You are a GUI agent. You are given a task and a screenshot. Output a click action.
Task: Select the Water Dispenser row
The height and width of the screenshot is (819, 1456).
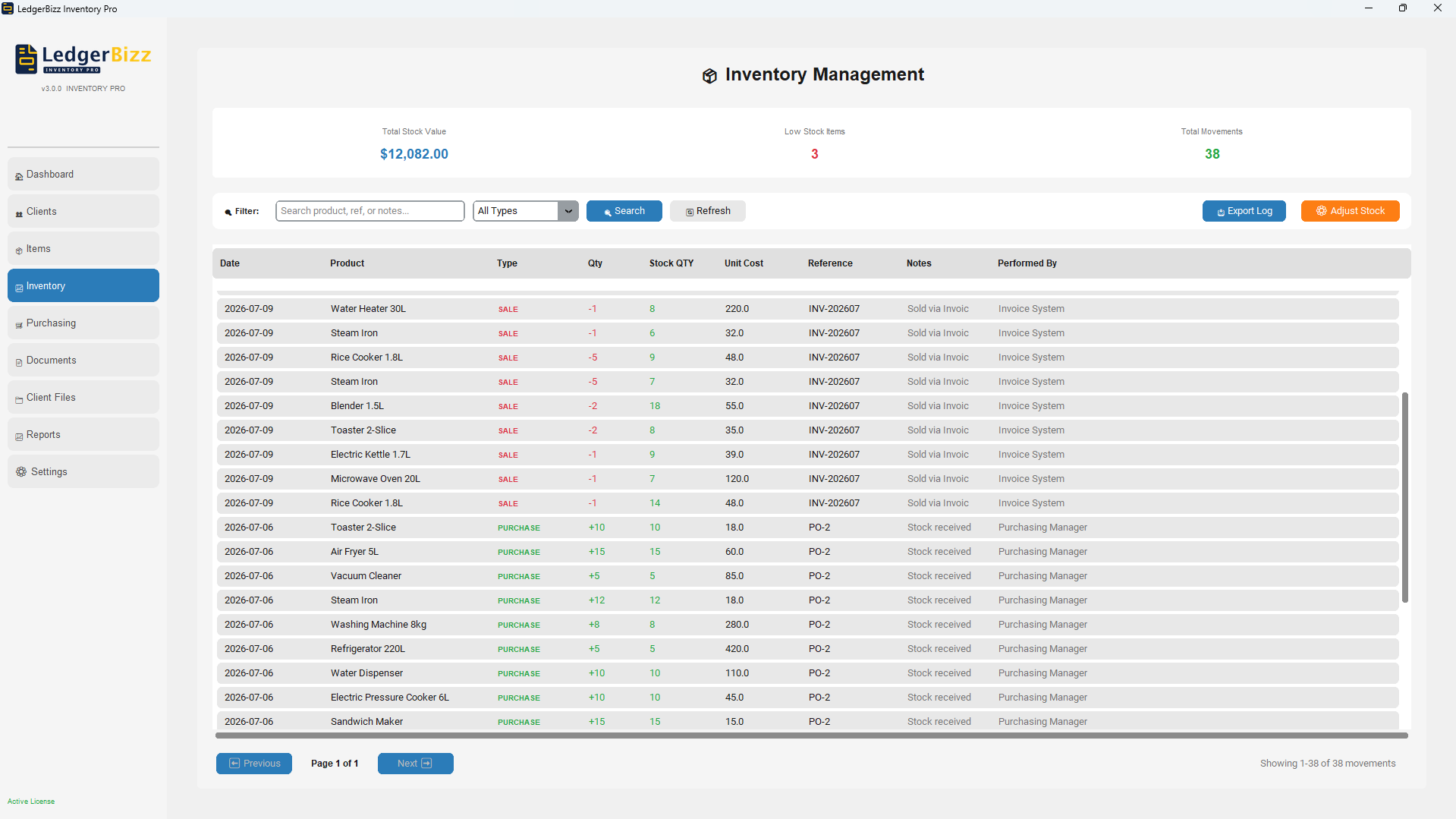(808, 673)
